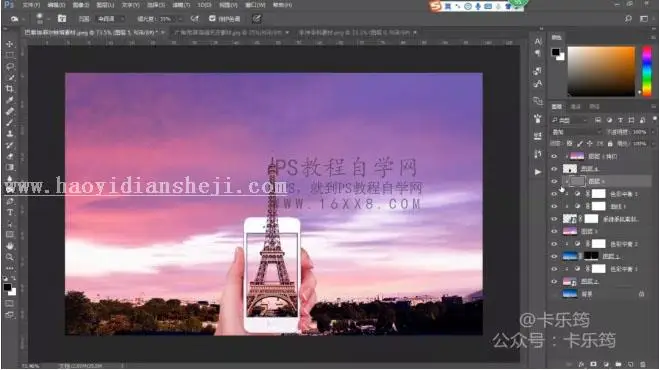Add a layer mask from panel bottom
The height and width of the screenshot is (370, 659).
pos(593,364)
